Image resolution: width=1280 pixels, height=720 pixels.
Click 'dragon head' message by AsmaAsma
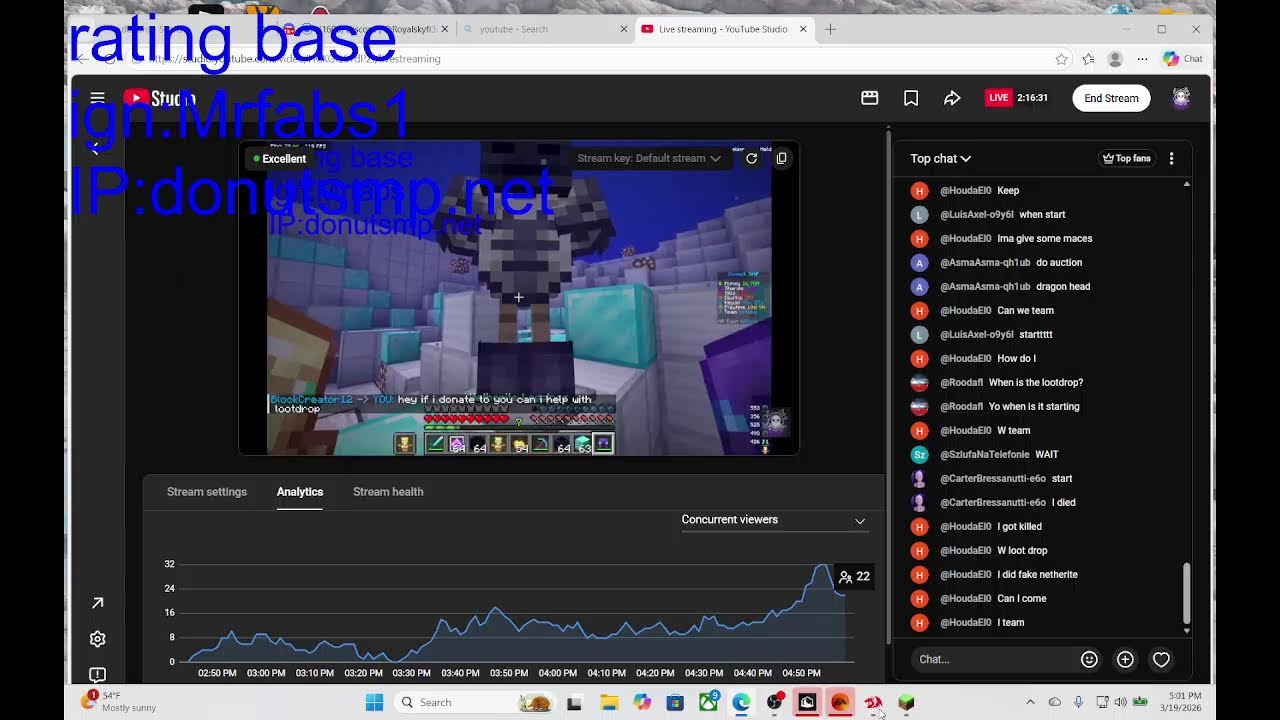pyautogui.click(x=1063, y=286)
